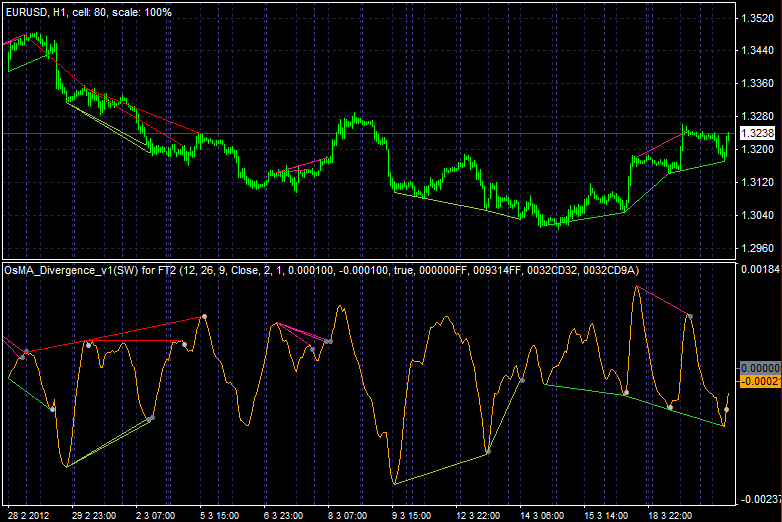Click the 9 3 15:00 time label
The height and width of the screenshot is (522, 782).
(411, 516)
